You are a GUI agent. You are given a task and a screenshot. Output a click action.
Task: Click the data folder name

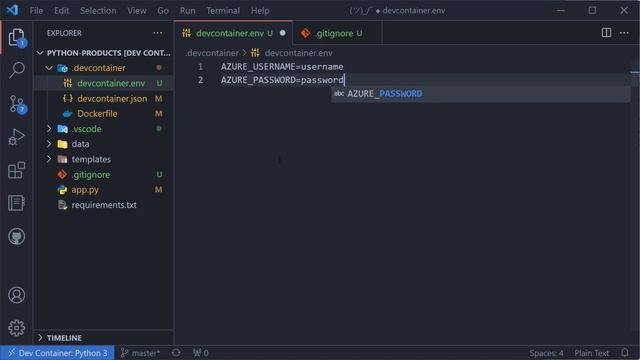[80, 144]
